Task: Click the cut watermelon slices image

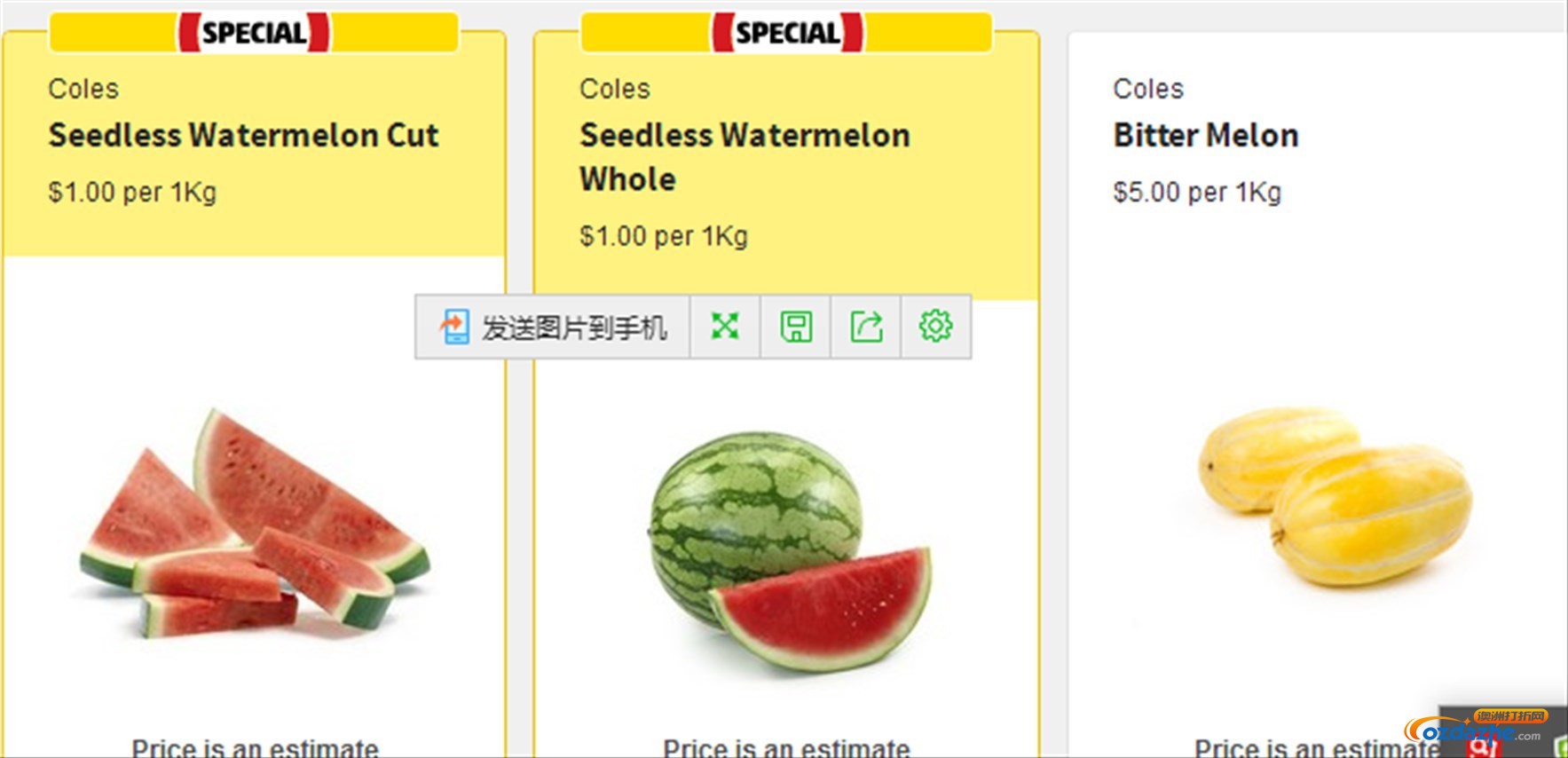Action: (x=255, y=523)
